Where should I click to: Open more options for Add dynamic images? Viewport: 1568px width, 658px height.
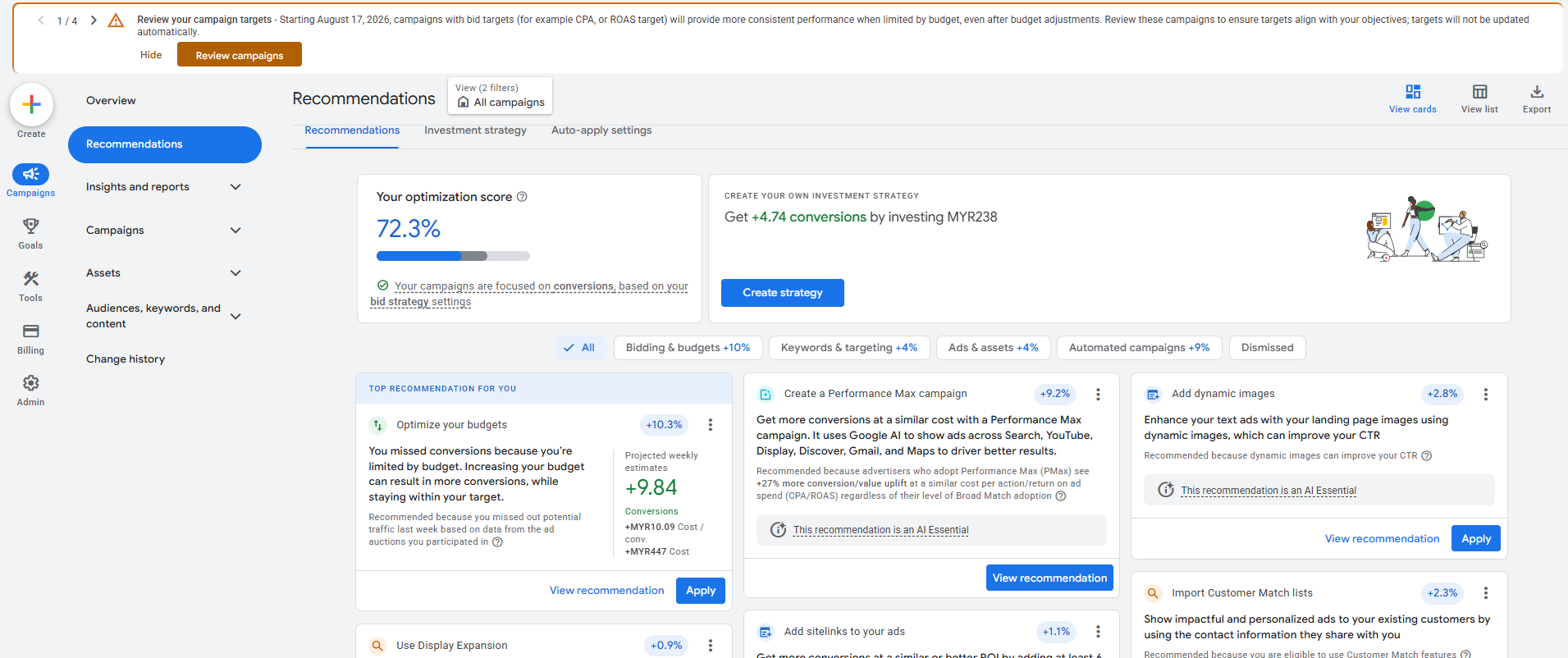pos(1485,395)
